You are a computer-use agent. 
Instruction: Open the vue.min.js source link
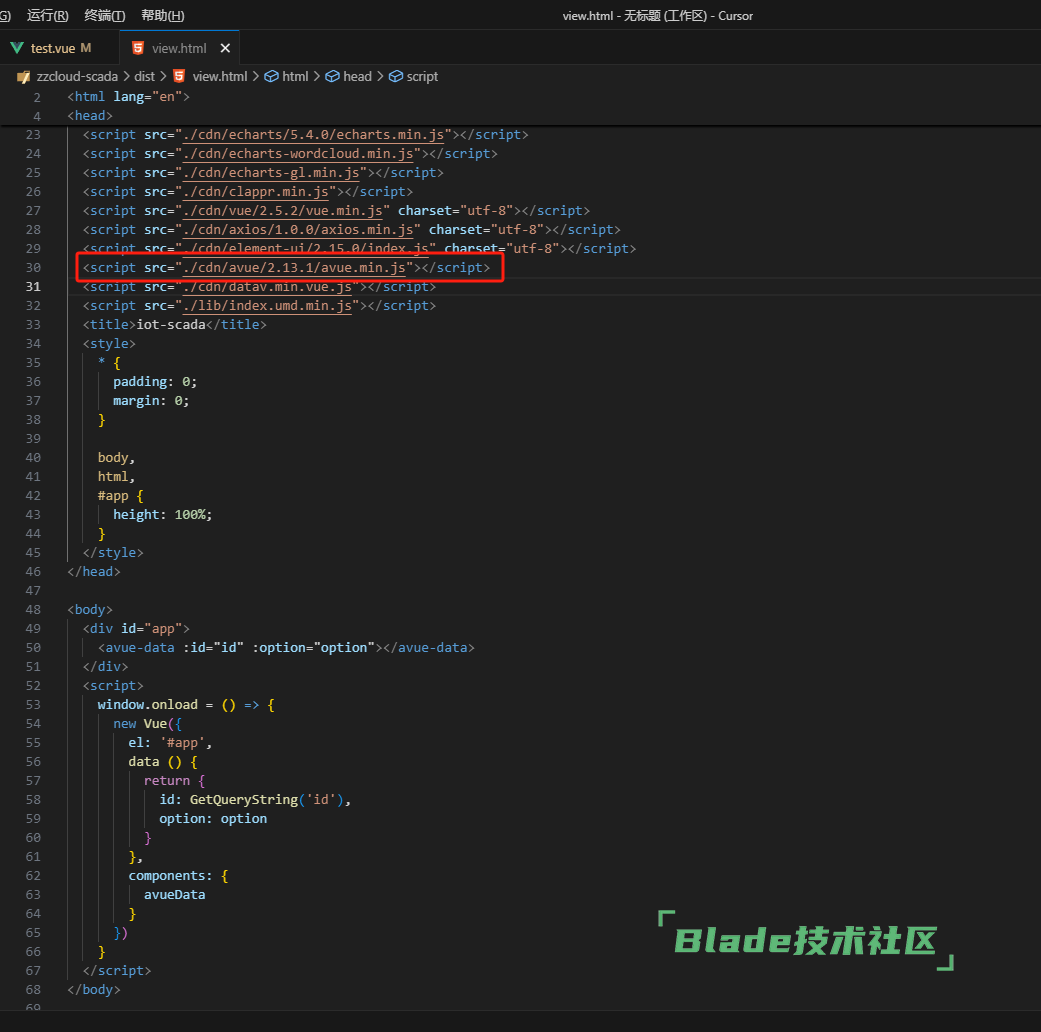(x=283, y=211)
